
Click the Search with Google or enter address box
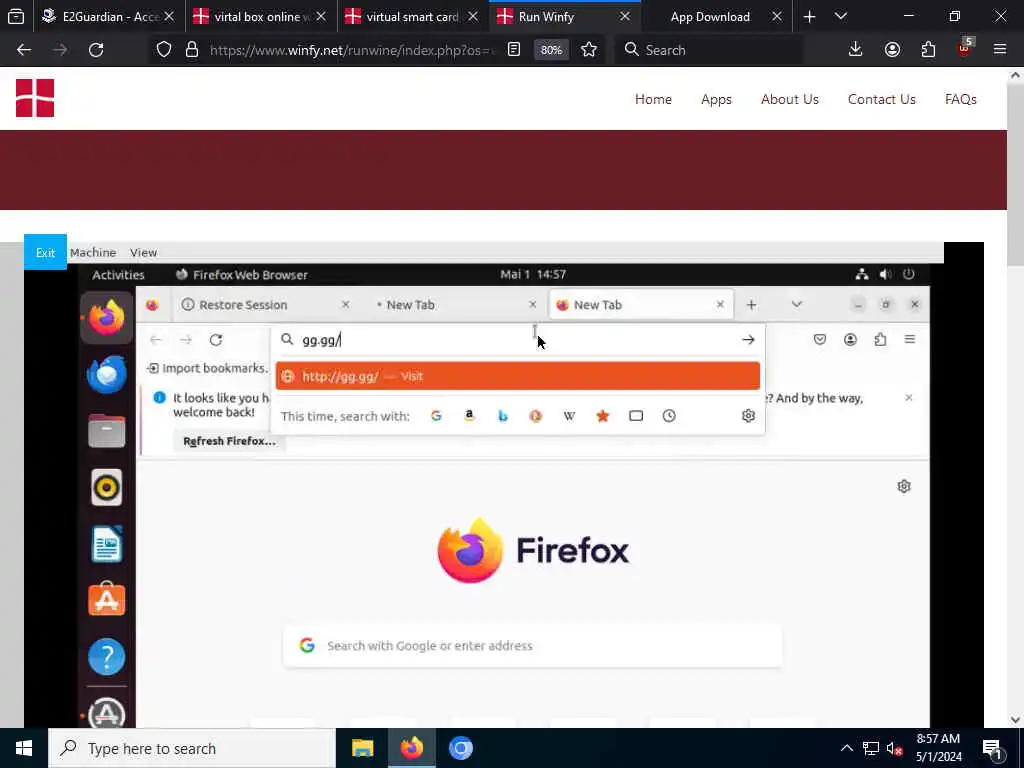pyautogui.click(x=532, y=646)
